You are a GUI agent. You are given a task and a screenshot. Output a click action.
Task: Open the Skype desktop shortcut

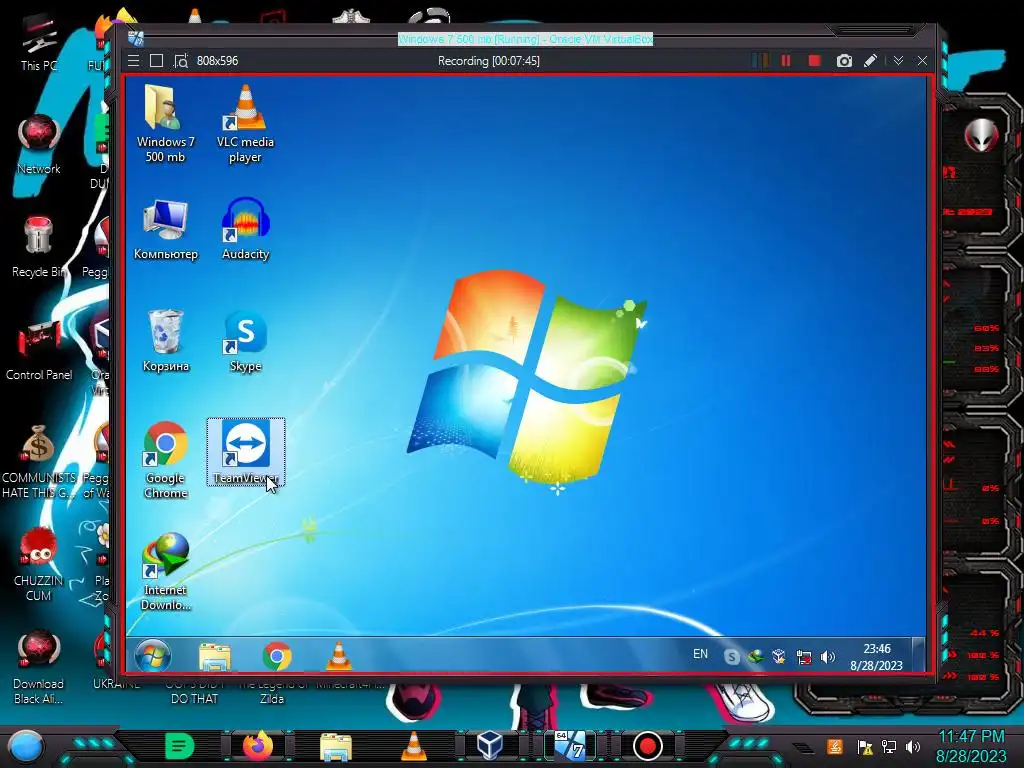pos(245,341)
